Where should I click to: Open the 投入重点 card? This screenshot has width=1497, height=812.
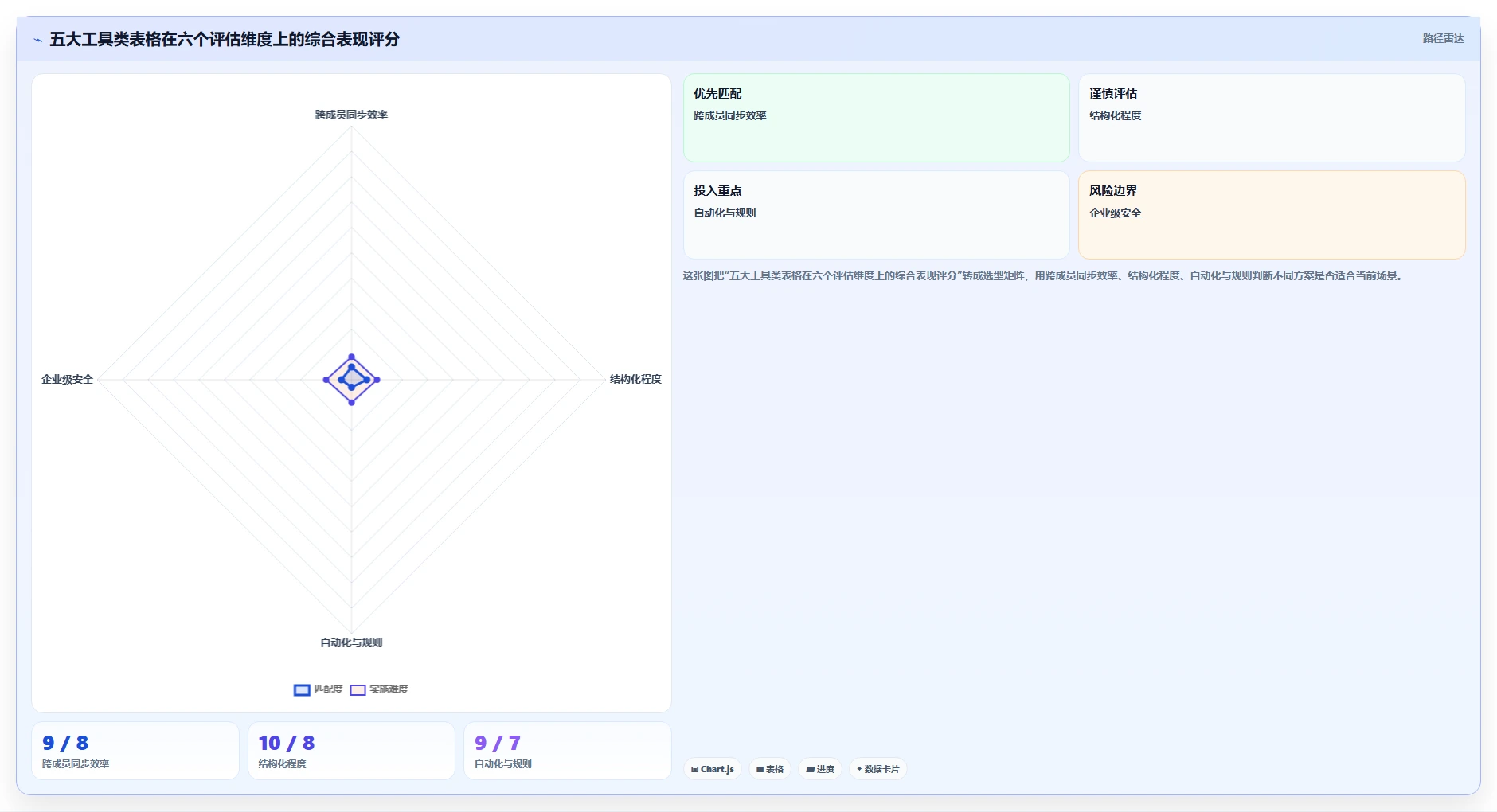click(876, 215)
